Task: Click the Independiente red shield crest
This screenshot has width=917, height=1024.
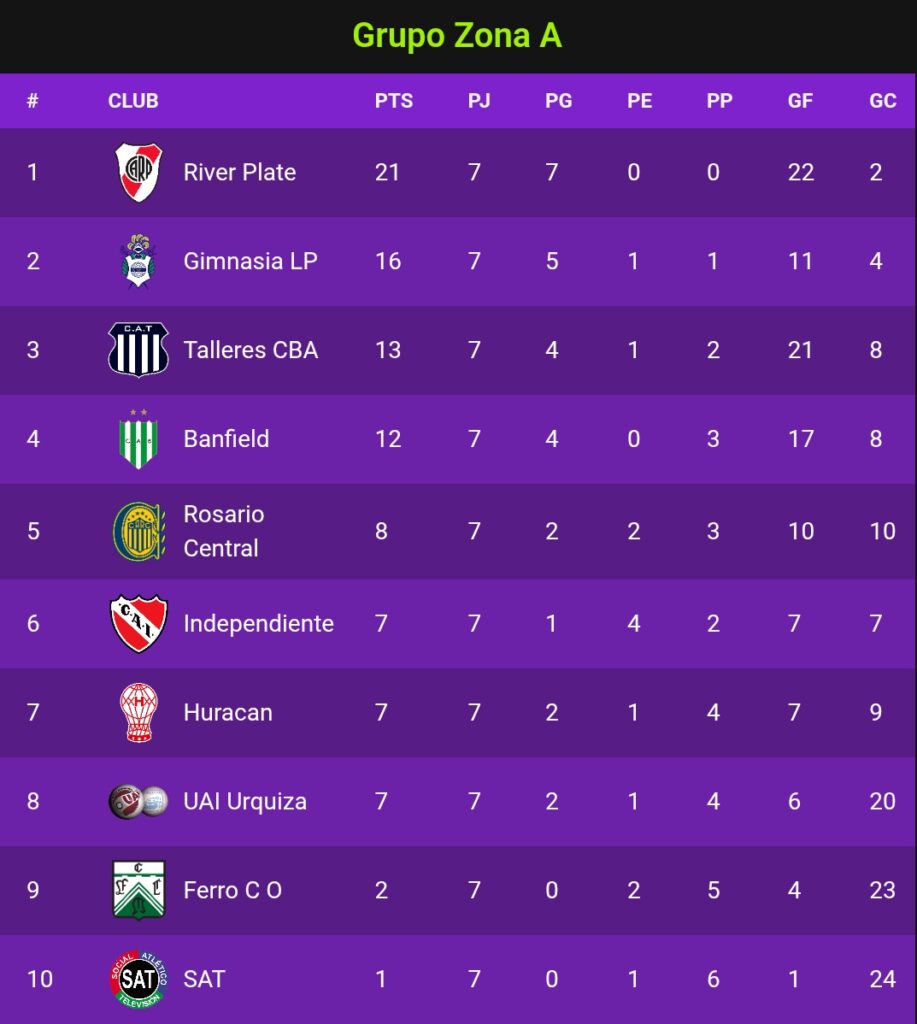Action: (x=138, y=624)
